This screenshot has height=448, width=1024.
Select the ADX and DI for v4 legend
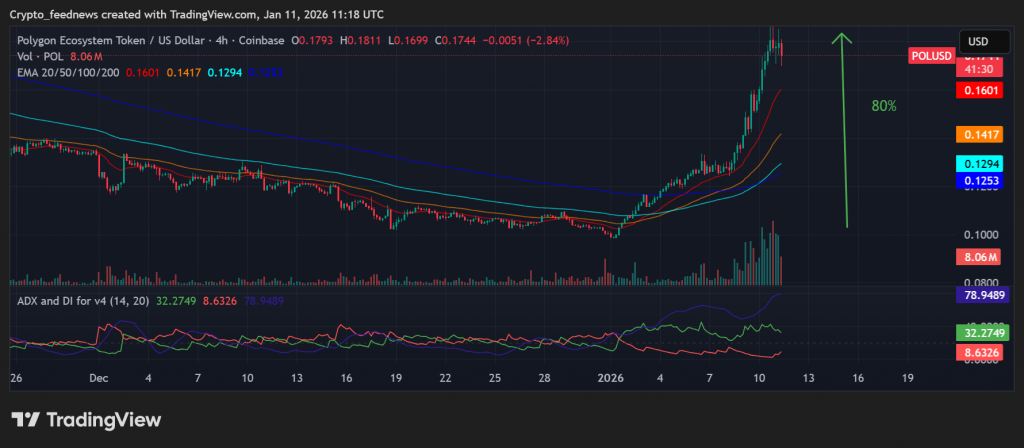coord(83,301)
